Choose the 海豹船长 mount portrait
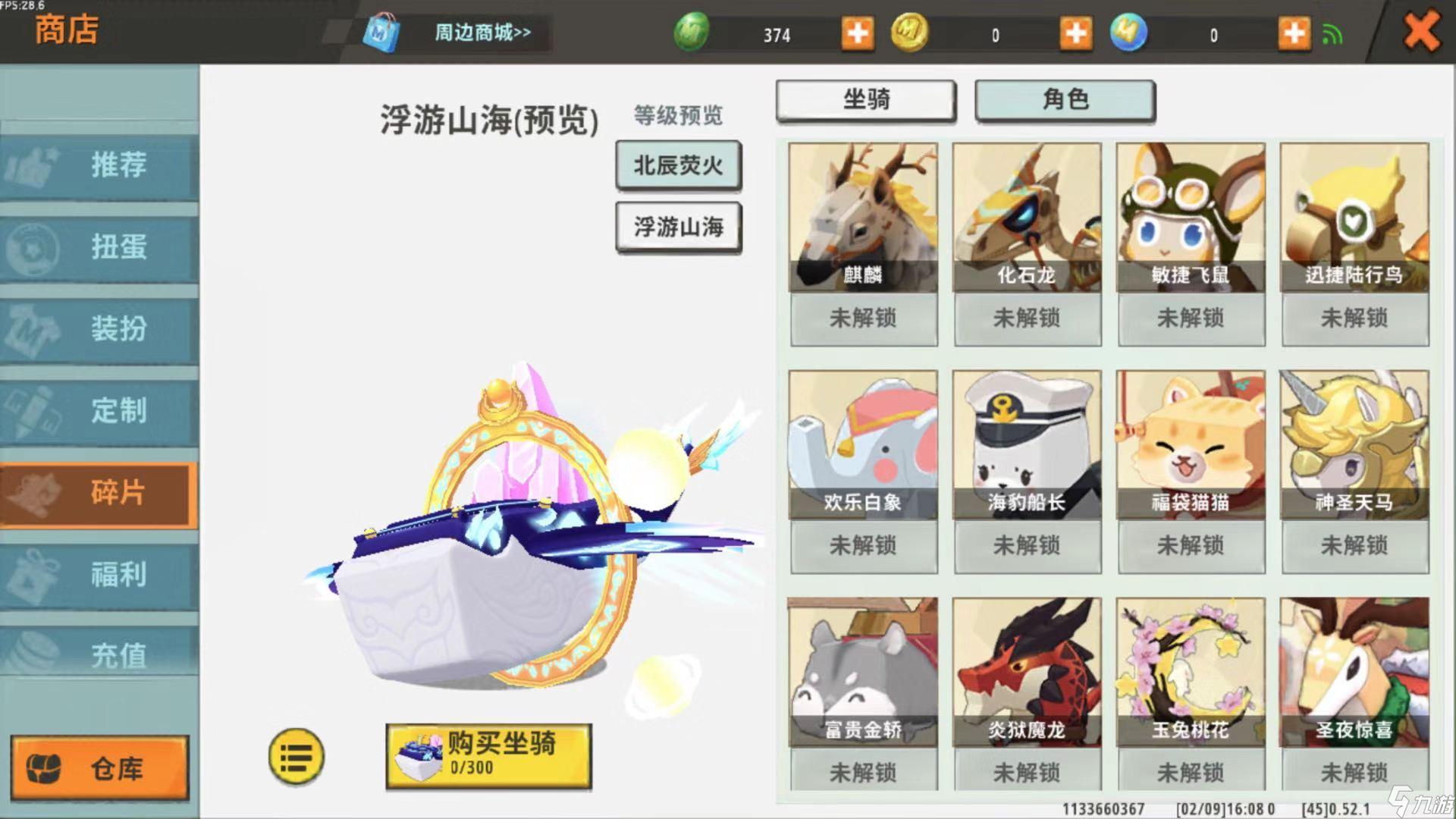The height and width of the screenshot is (819, 1456). coord(1027,444)
